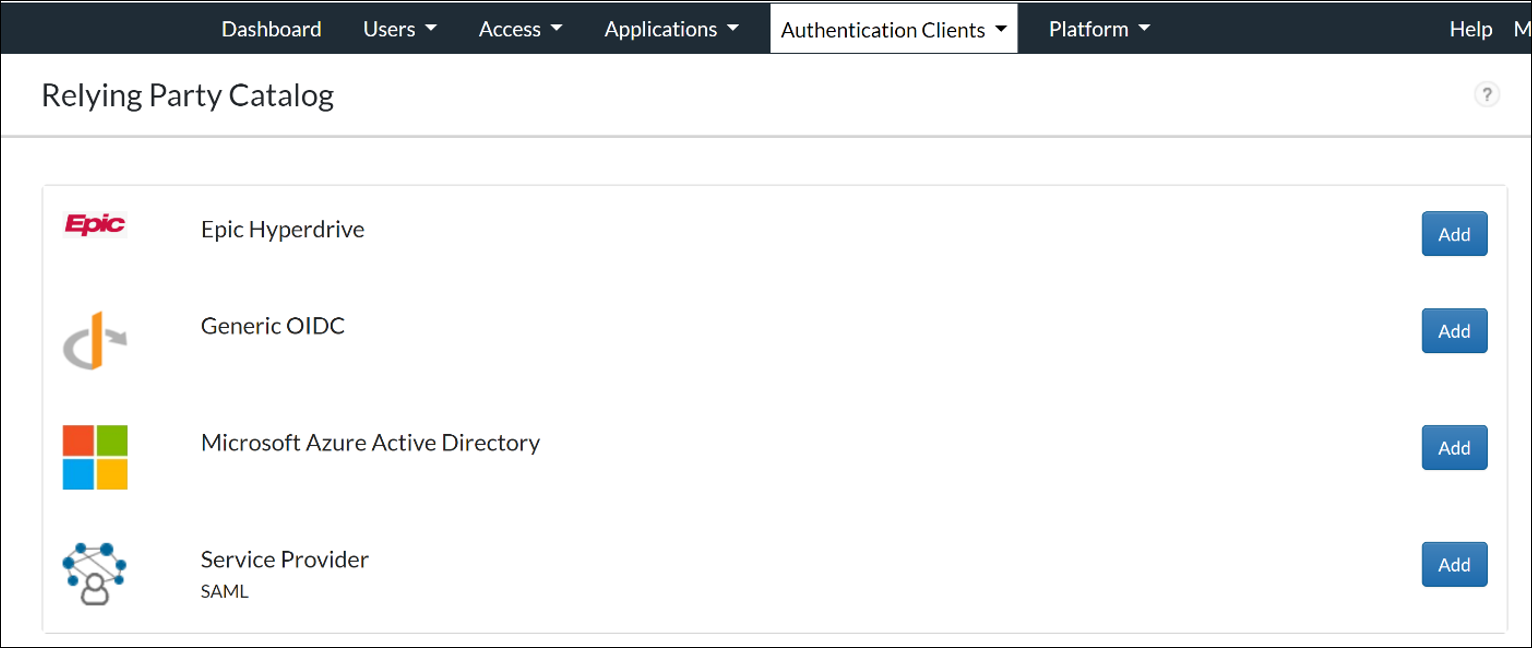
Task: Click the Epic logo icon
Action: point(95,224)
